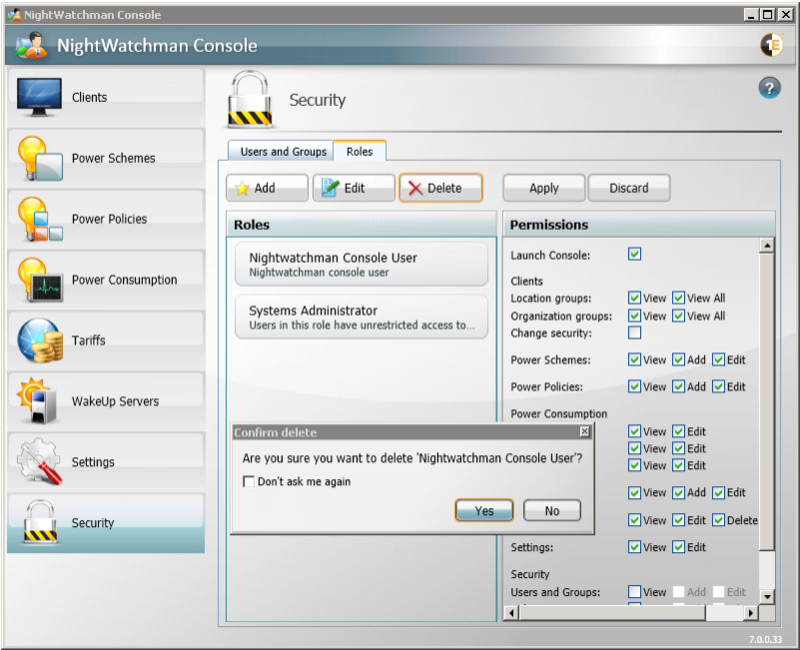Select the Roles tab
The height and width of the screenshot is (650, 800).
359,151
